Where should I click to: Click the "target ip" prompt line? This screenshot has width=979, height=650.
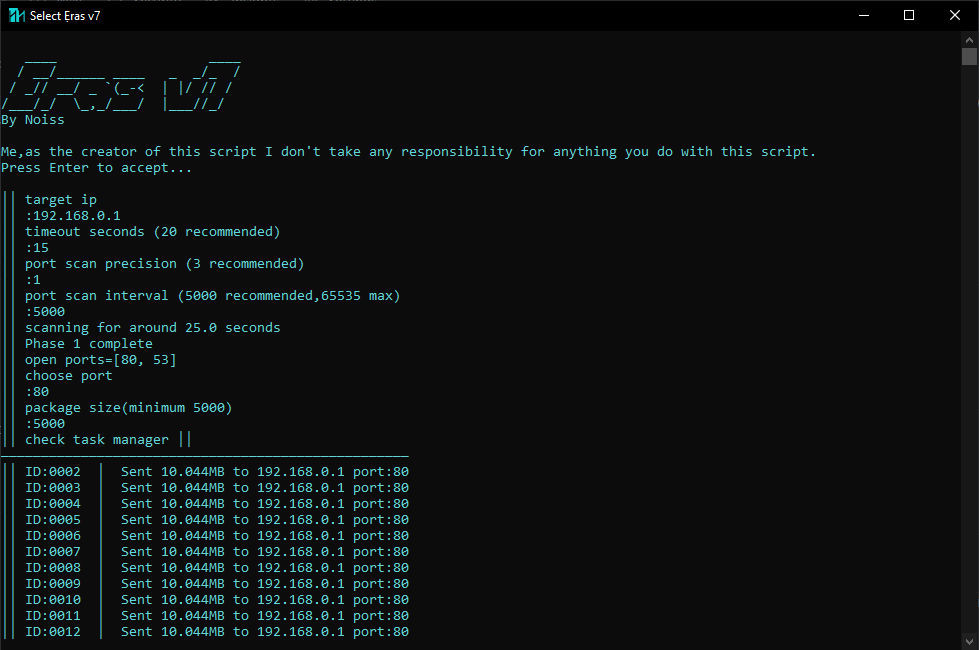(61, 200)
